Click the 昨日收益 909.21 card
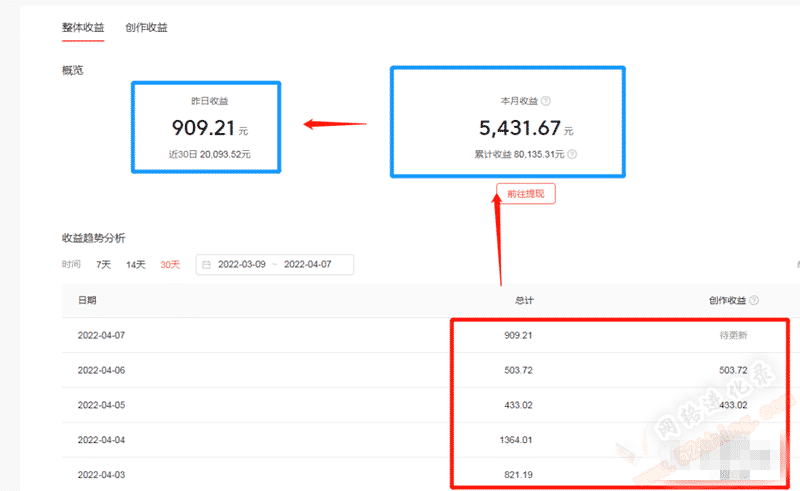This screenshot has width=800, height=491. [207, 127]
